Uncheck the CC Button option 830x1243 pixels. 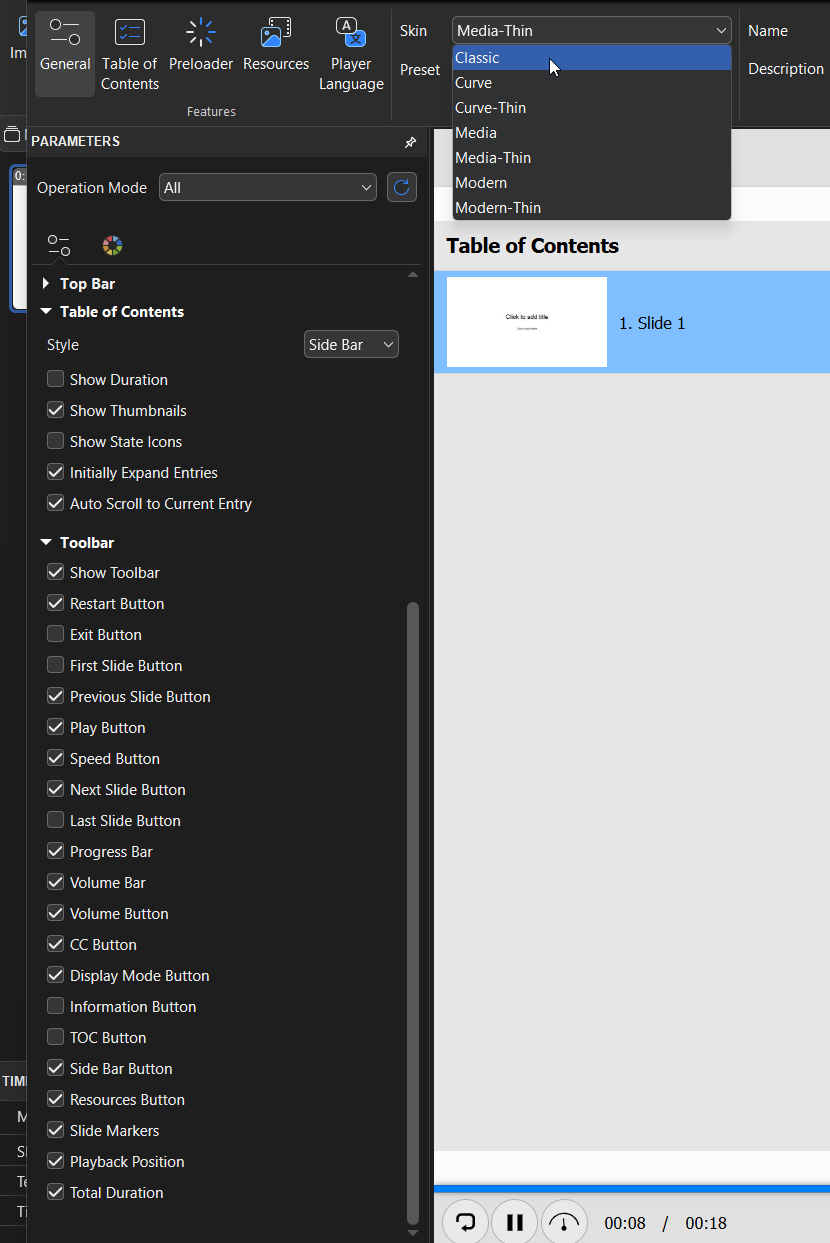click(x=56, y=945)
